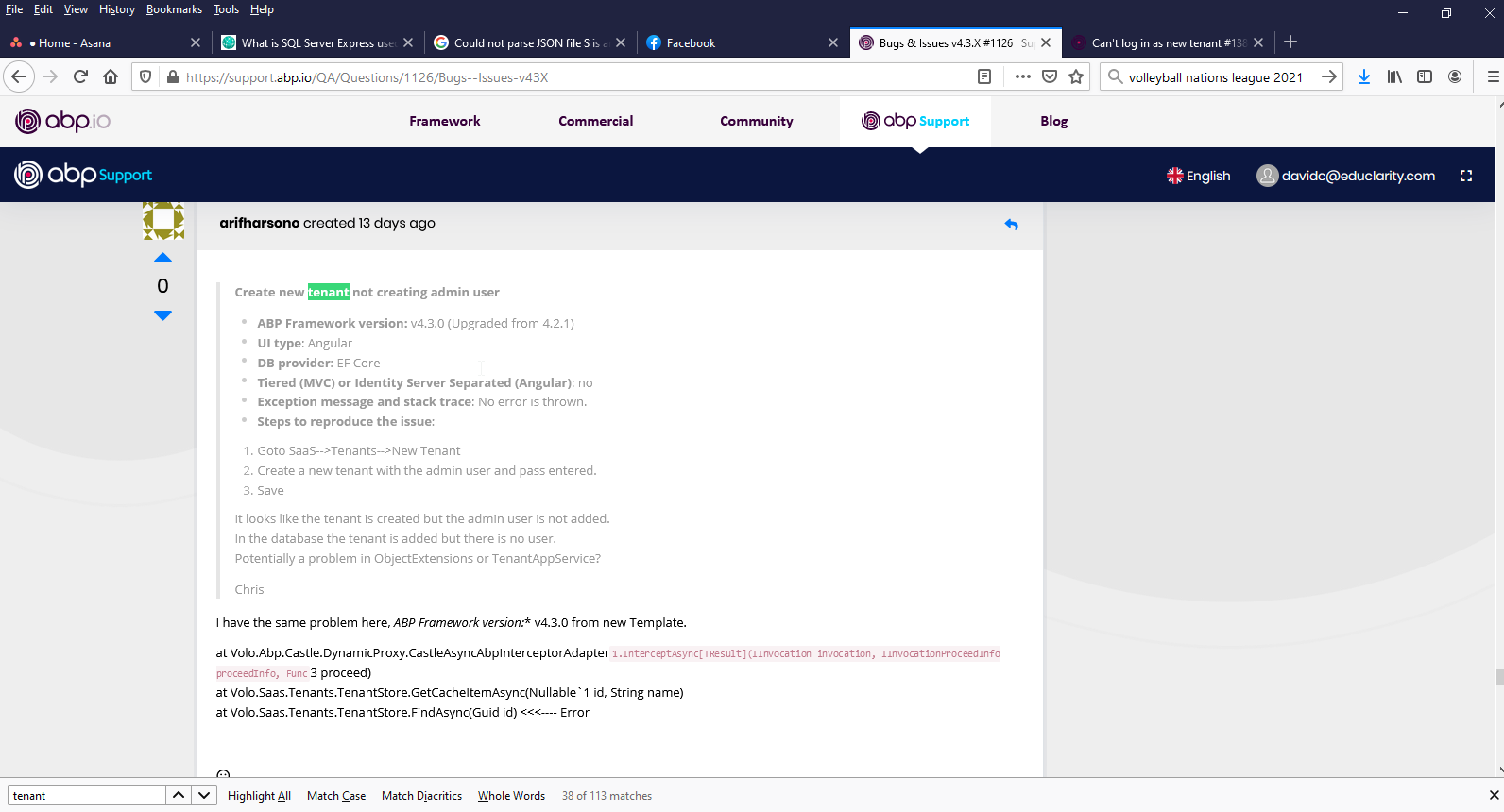
Task: Find previous match for tenant
Action: point(179,795)
